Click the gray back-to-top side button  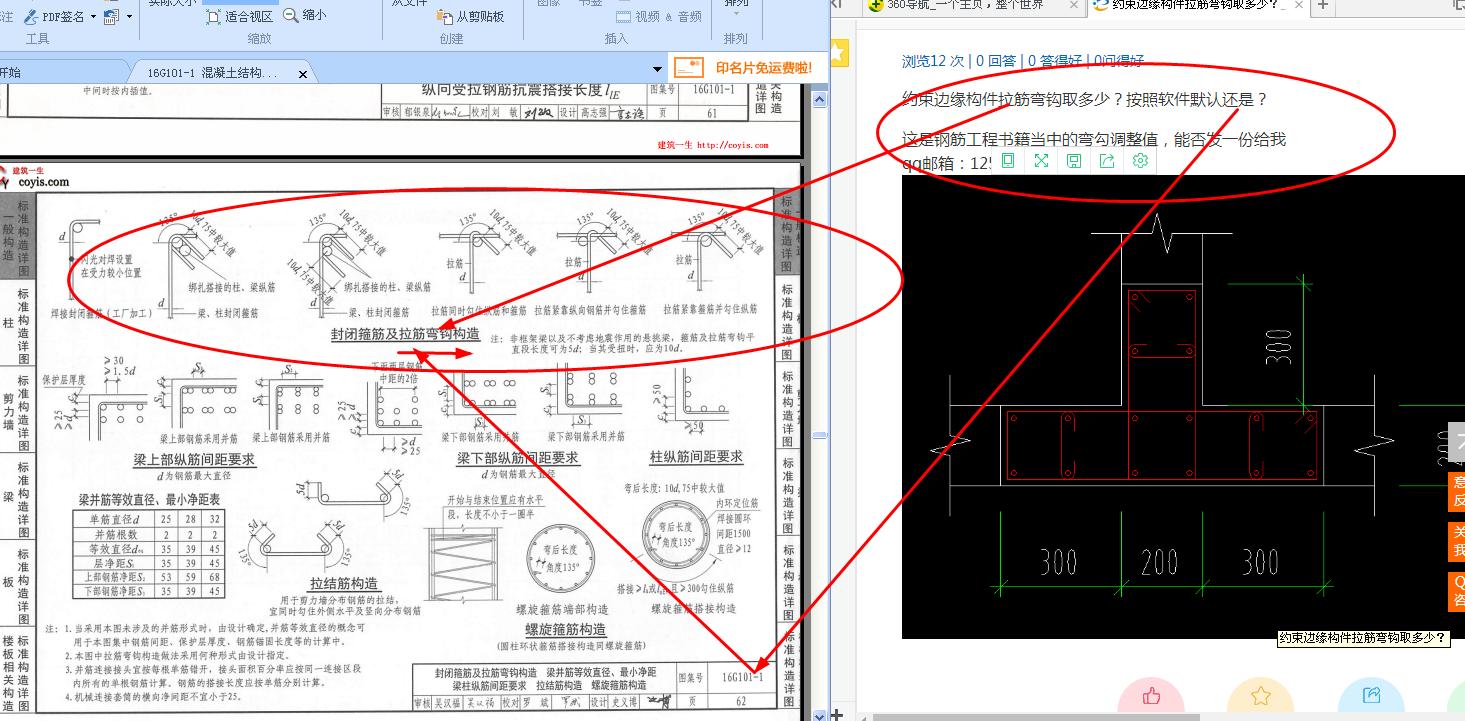(1456, 442)
